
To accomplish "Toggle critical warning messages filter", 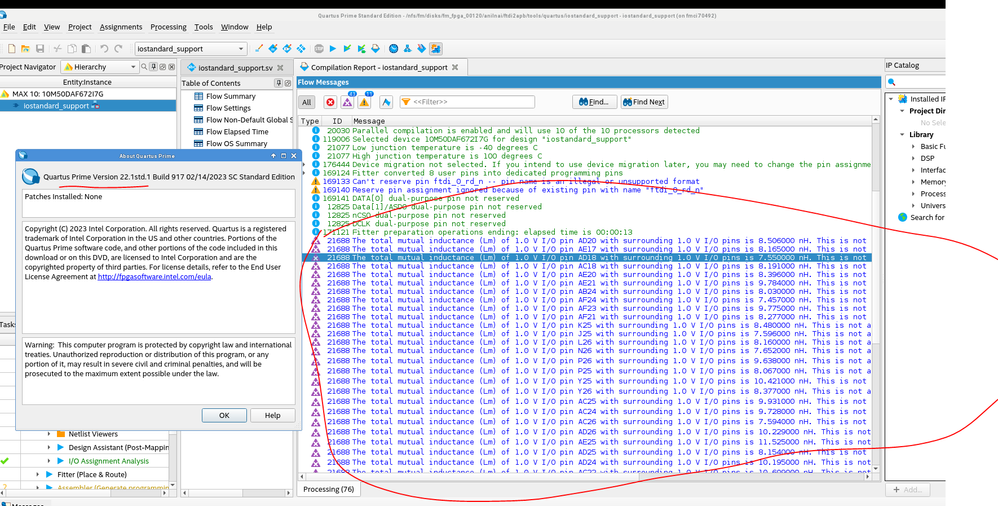I will 347,102.
